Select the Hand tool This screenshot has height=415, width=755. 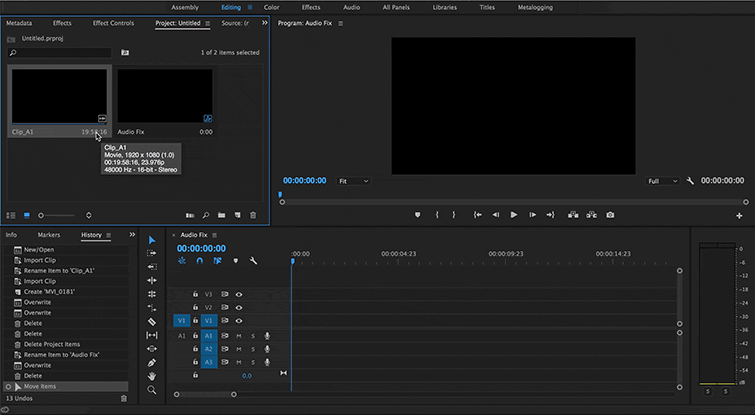(152, 376)
